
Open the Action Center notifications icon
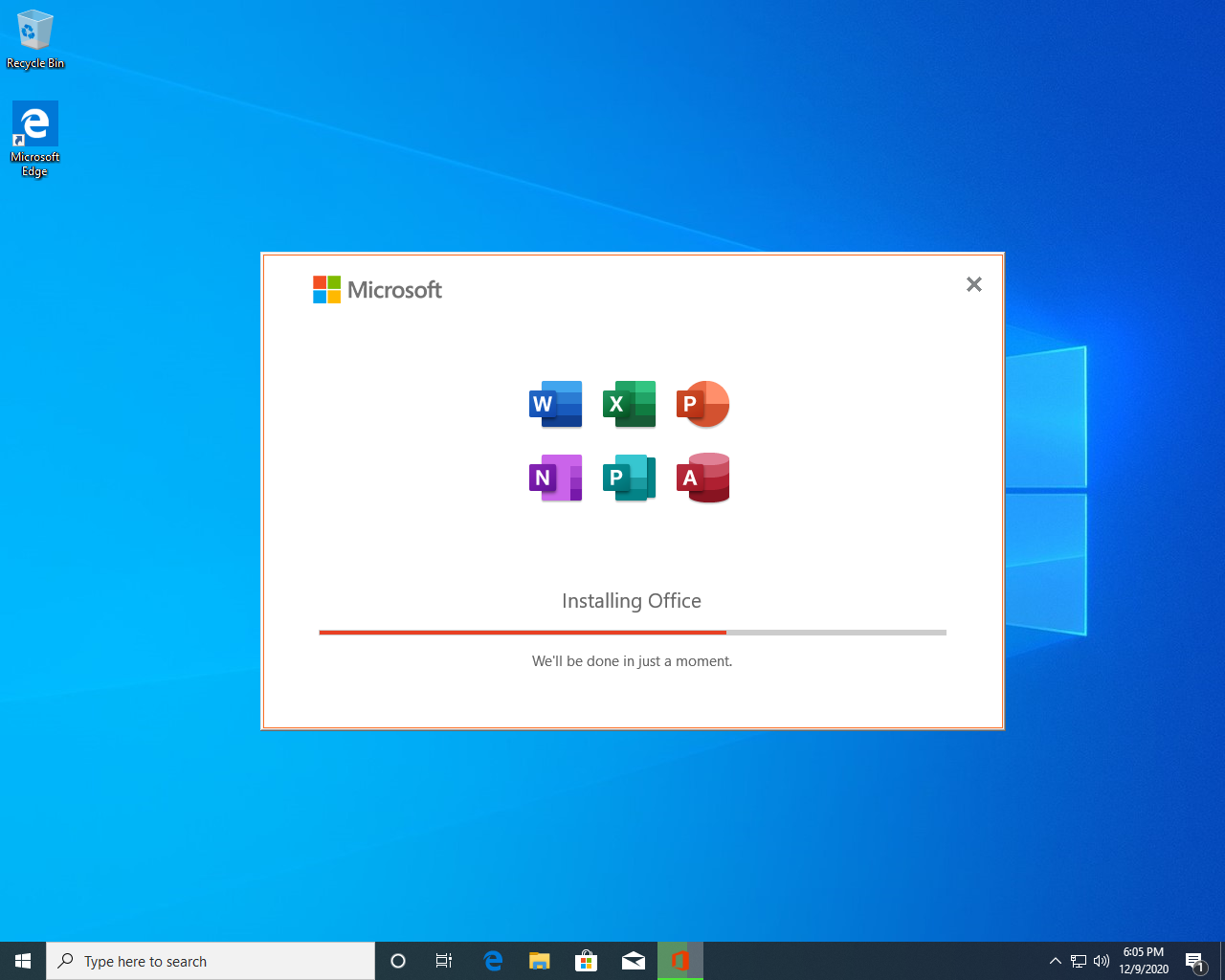point(1195,961)
